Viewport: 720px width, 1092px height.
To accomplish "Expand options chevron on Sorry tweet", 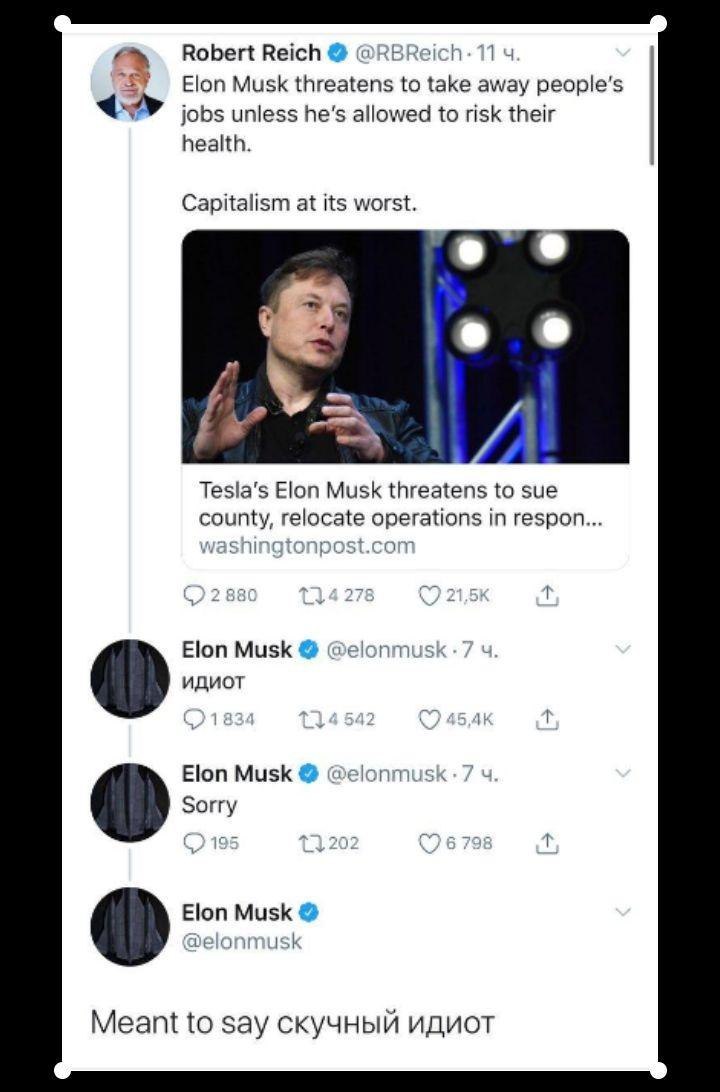I will point(622,773).
